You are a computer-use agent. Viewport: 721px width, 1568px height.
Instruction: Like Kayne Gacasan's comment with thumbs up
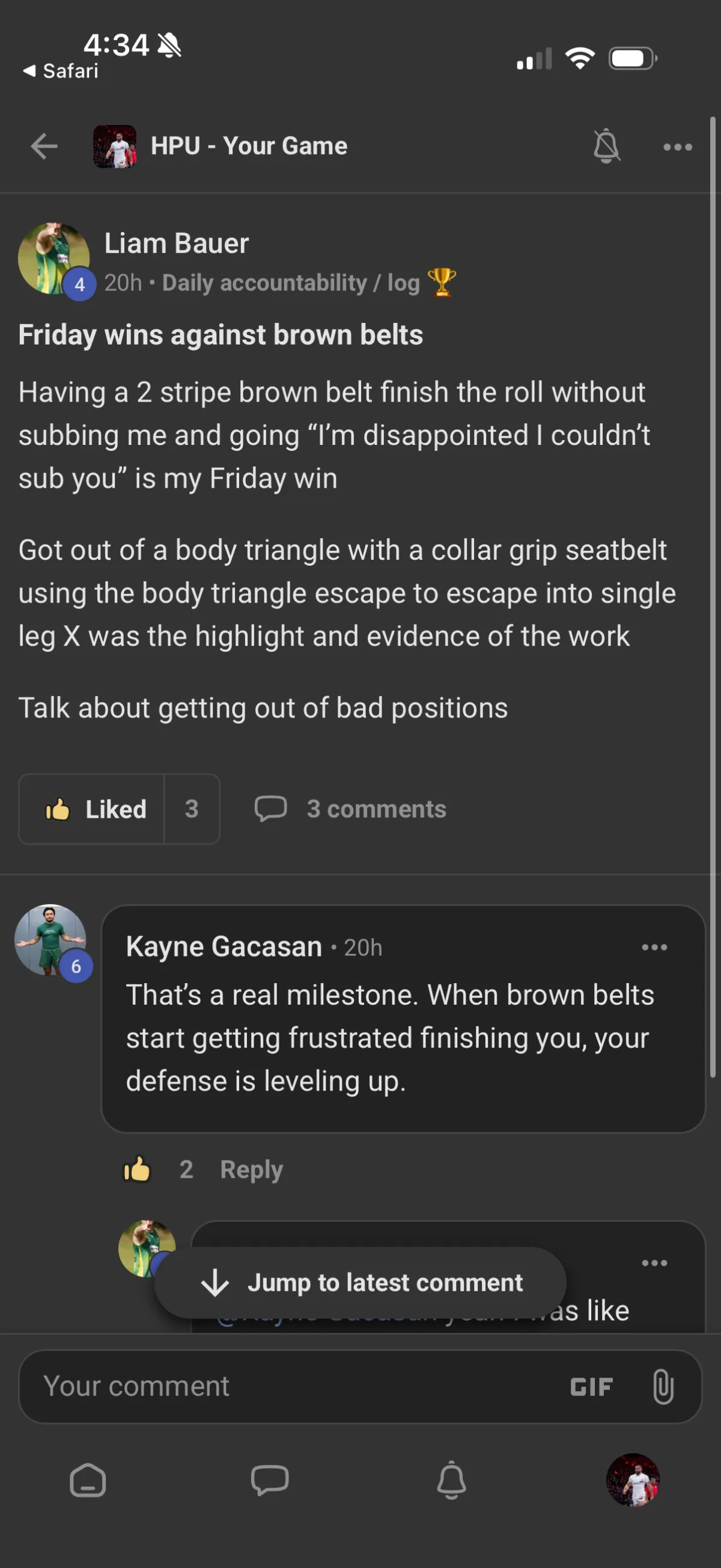pos(137,1169)
